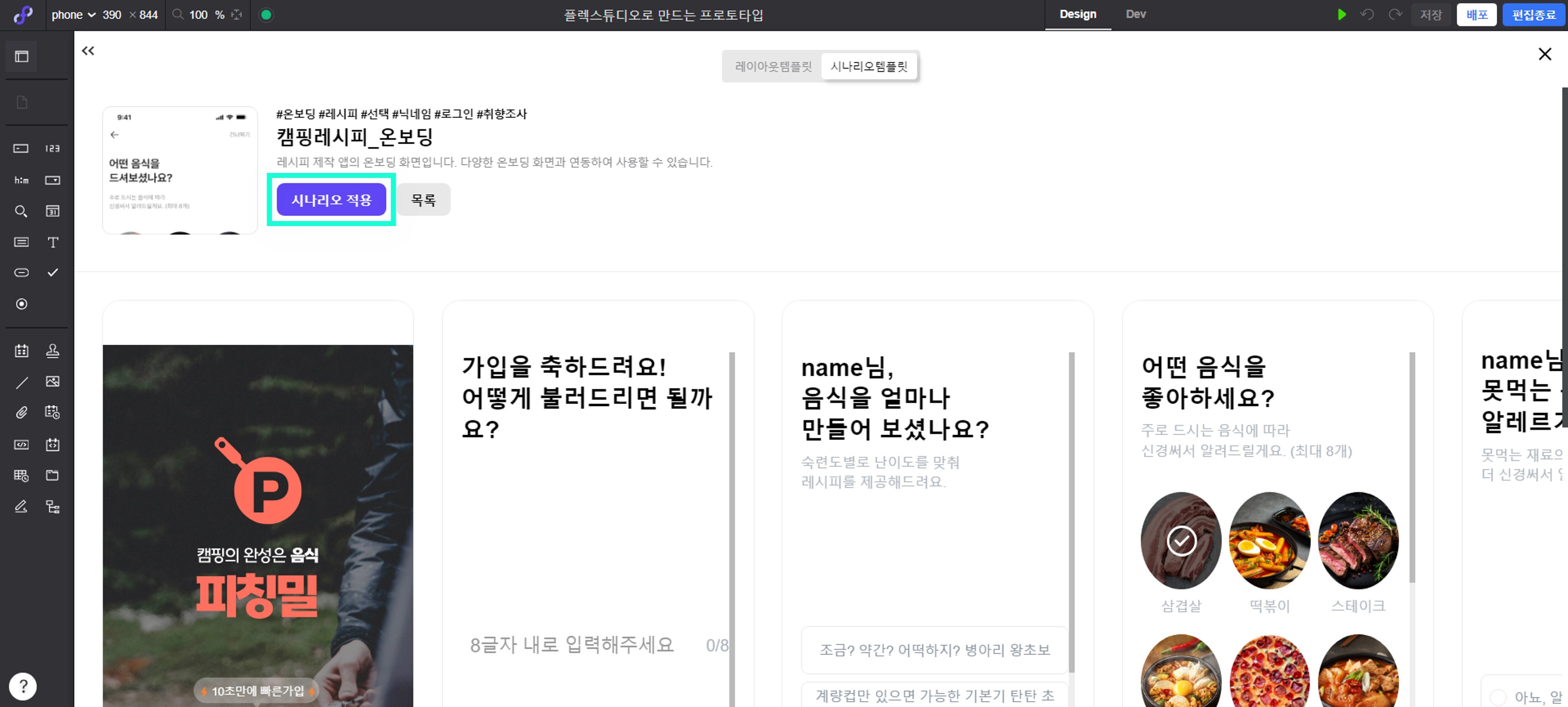
Task: Collapse the panel with double chevron arrows
Action: (x=88, y=51)
